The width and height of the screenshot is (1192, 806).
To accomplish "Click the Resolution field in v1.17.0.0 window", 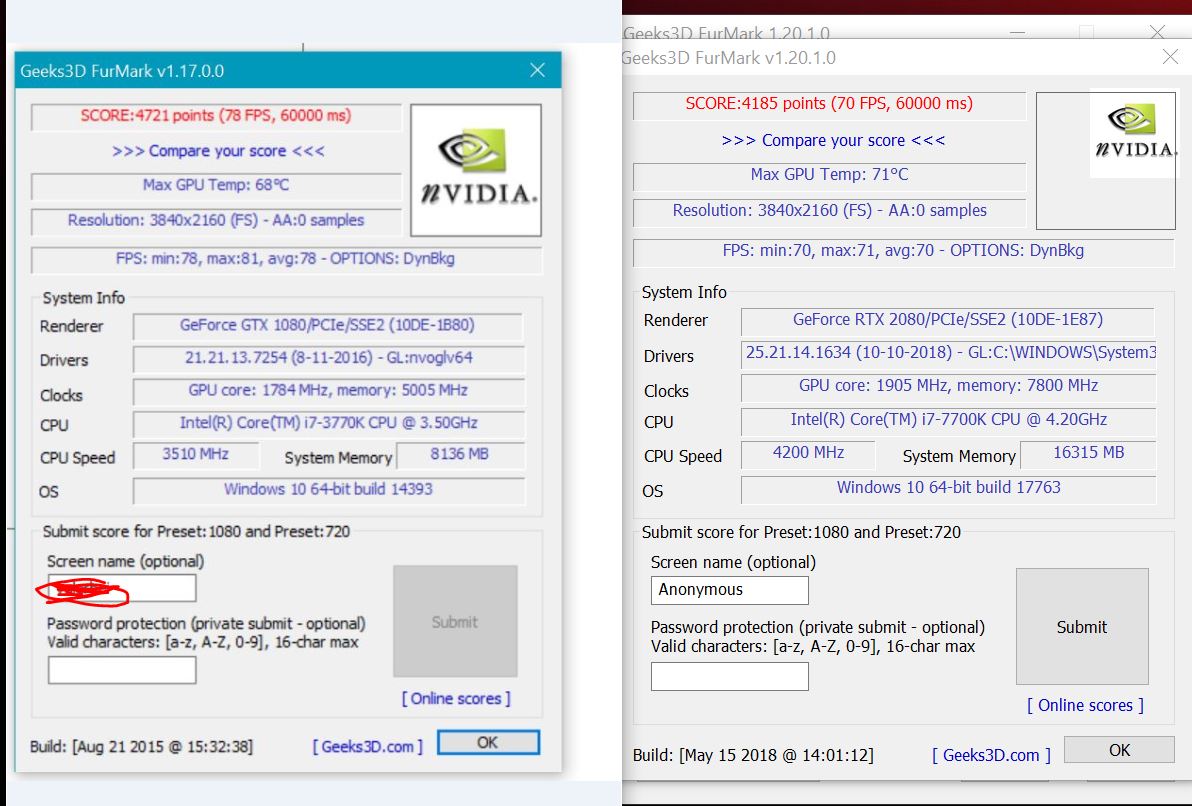I will tap(216, 221).
